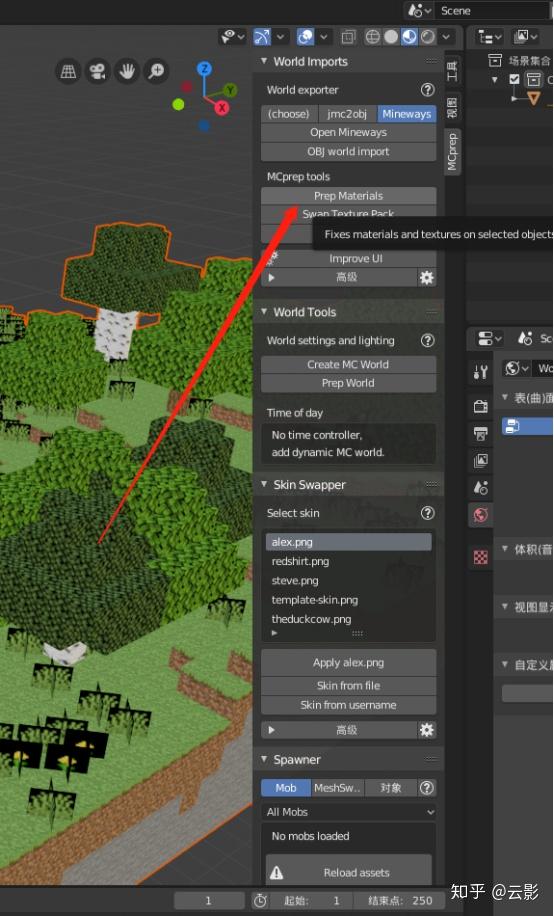Collapse the World Tools panel
The height and width of the screenshot is (916, 554).
tap(264, 311)
